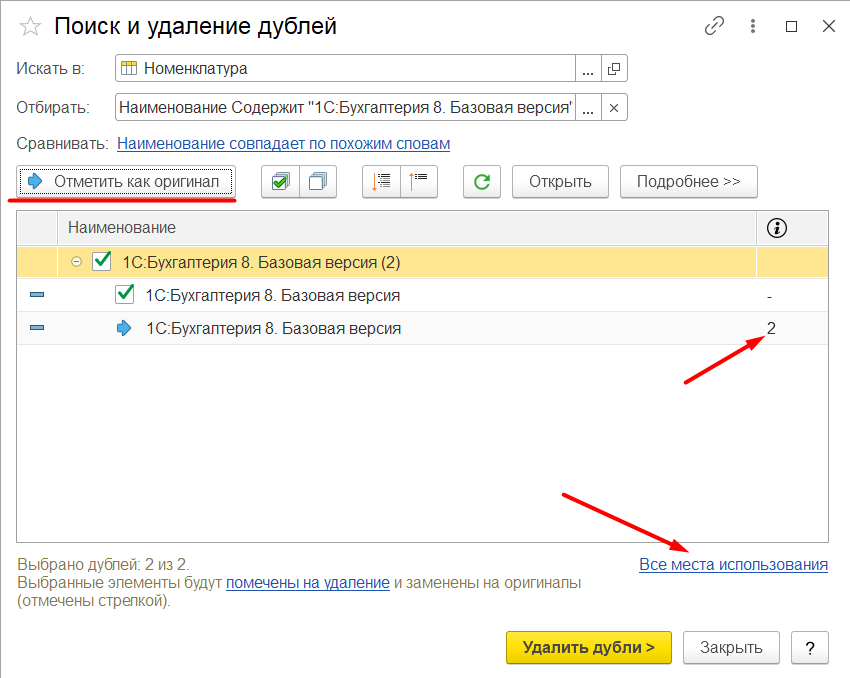Toggle the group checkbox for Базовая версия (2)
Screen dimensions: 850x678
[101, 262]
